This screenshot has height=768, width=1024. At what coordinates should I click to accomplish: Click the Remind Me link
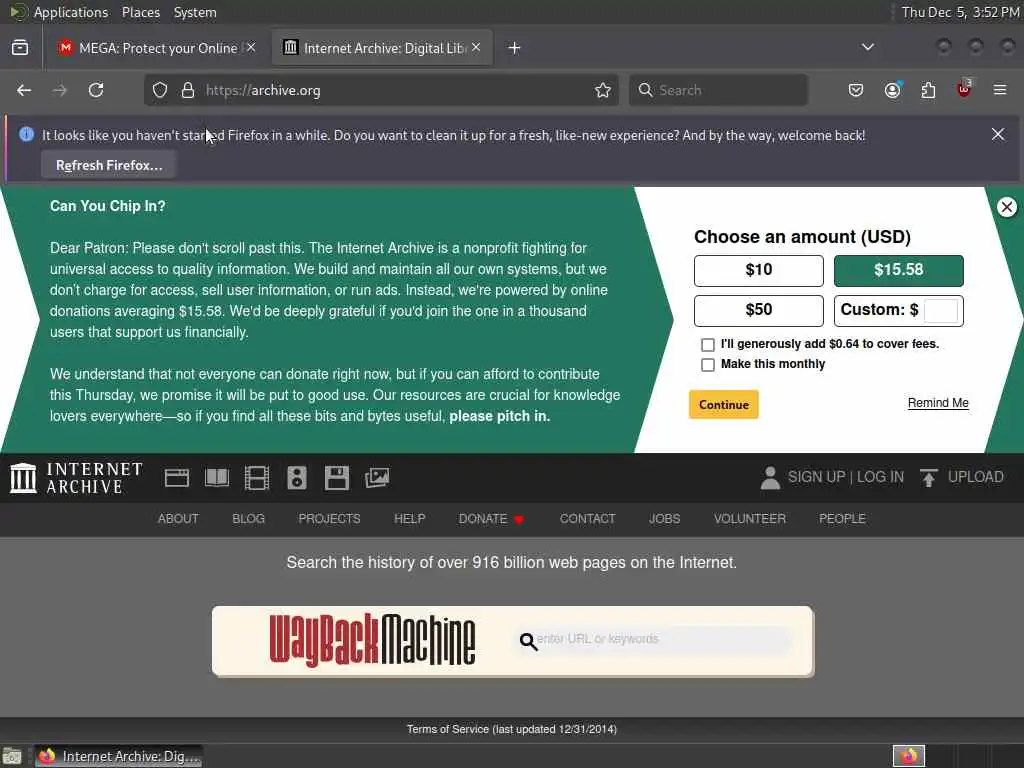[x=938, y=403]
